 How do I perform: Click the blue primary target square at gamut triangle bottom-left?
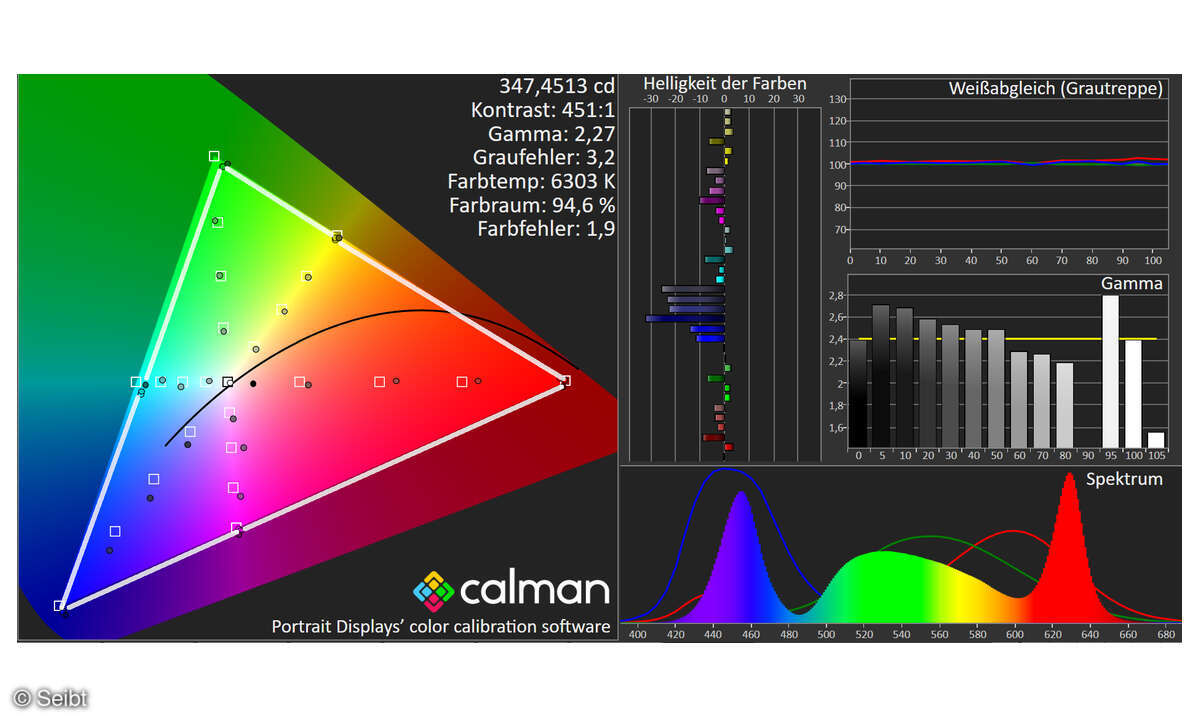tap(59, 605)
